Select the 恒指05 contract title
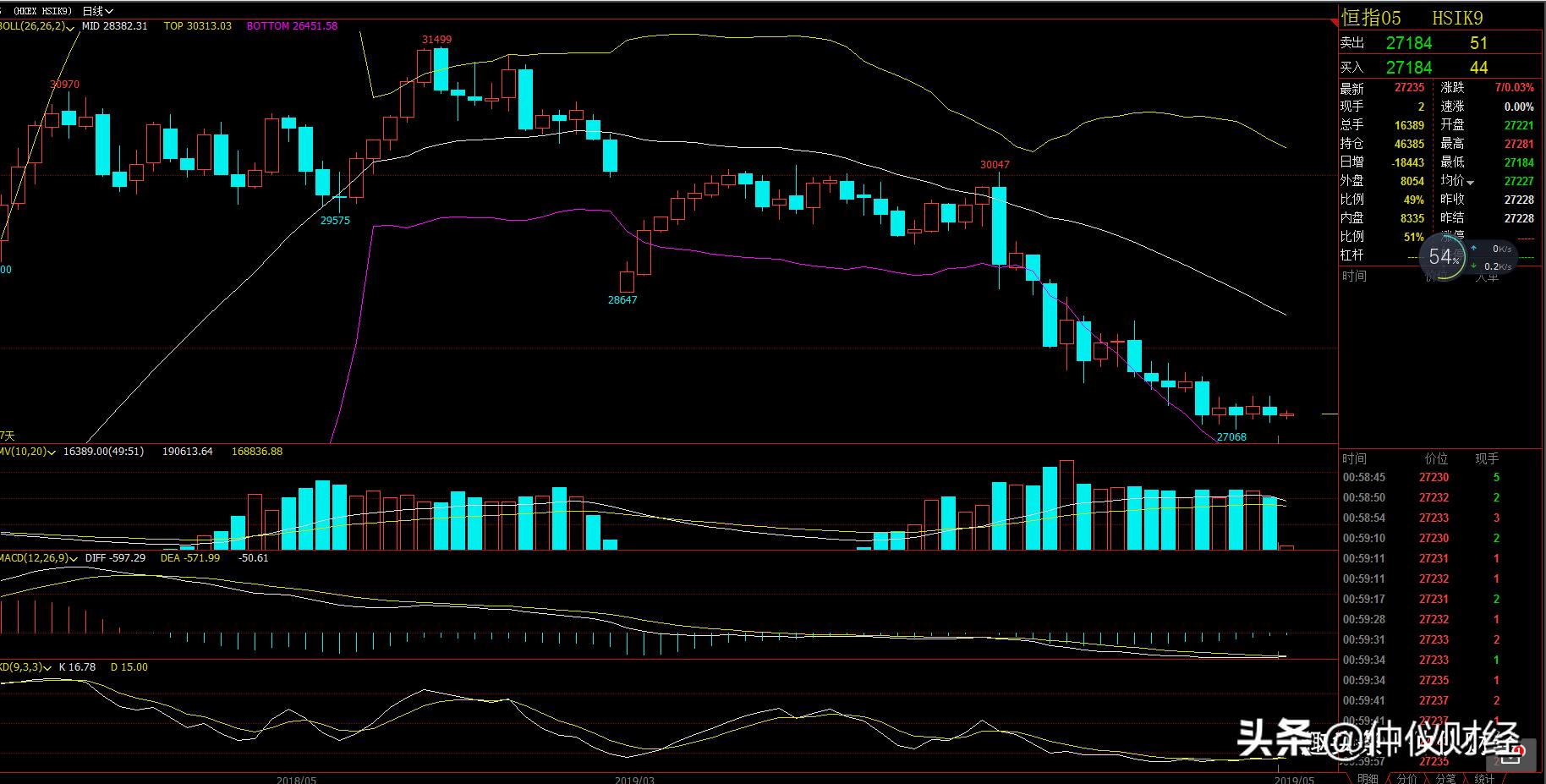 pyautogui.click(x=1371, y=18)
